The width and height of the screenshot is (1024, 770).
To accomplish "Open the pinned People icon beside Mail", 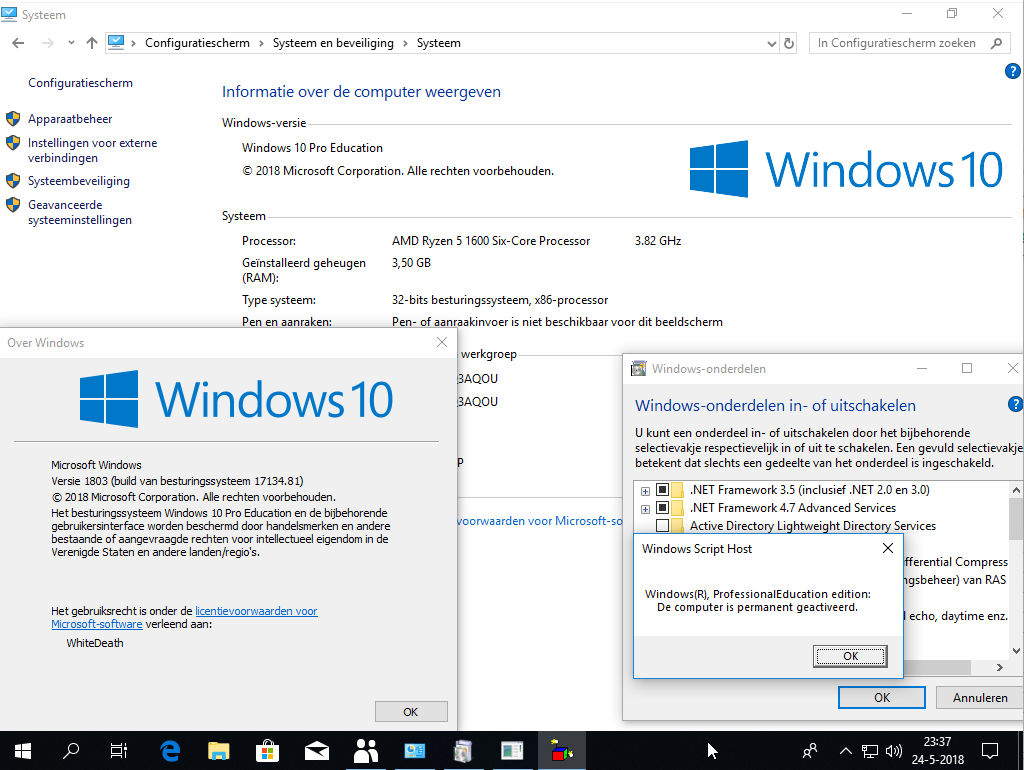I will click(x=366, y=751).
